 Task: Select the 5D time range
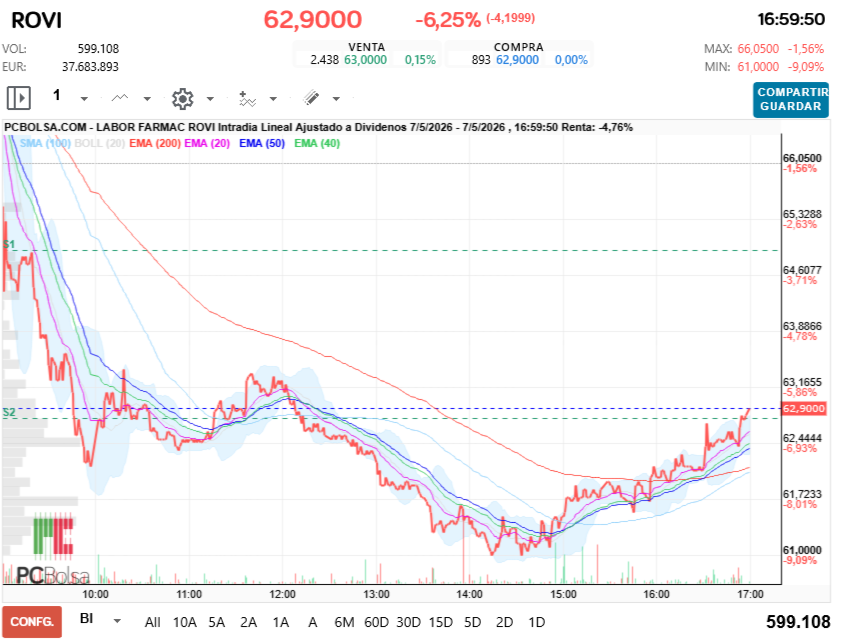pyautogui.click(x=472, y=622)
